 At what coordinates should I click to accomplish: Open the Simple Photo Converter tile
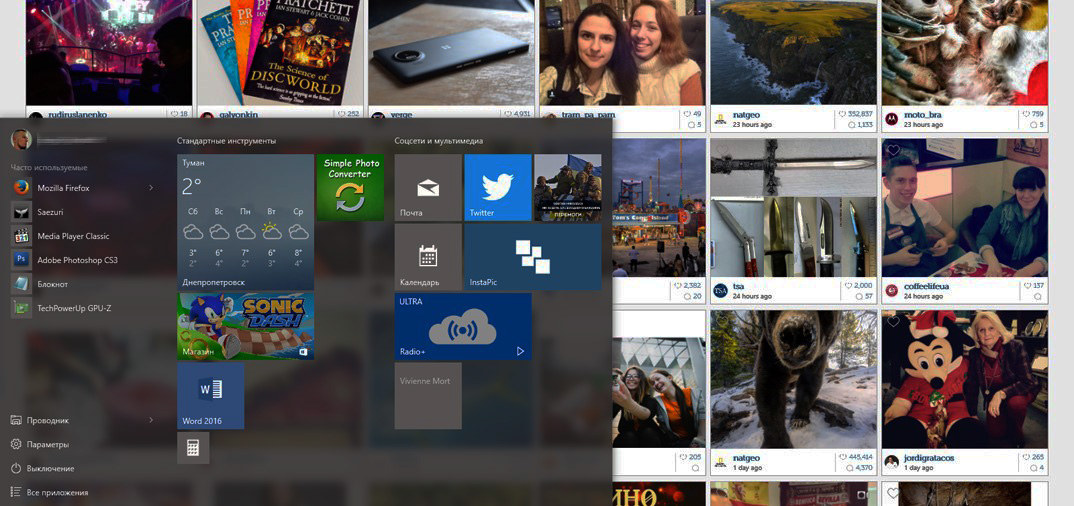click(350, 187)
